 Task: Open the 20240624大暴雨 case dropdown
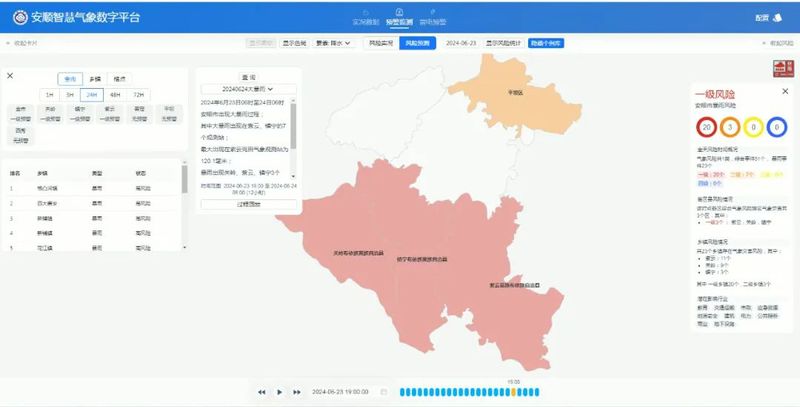click(x=248, y=89)
